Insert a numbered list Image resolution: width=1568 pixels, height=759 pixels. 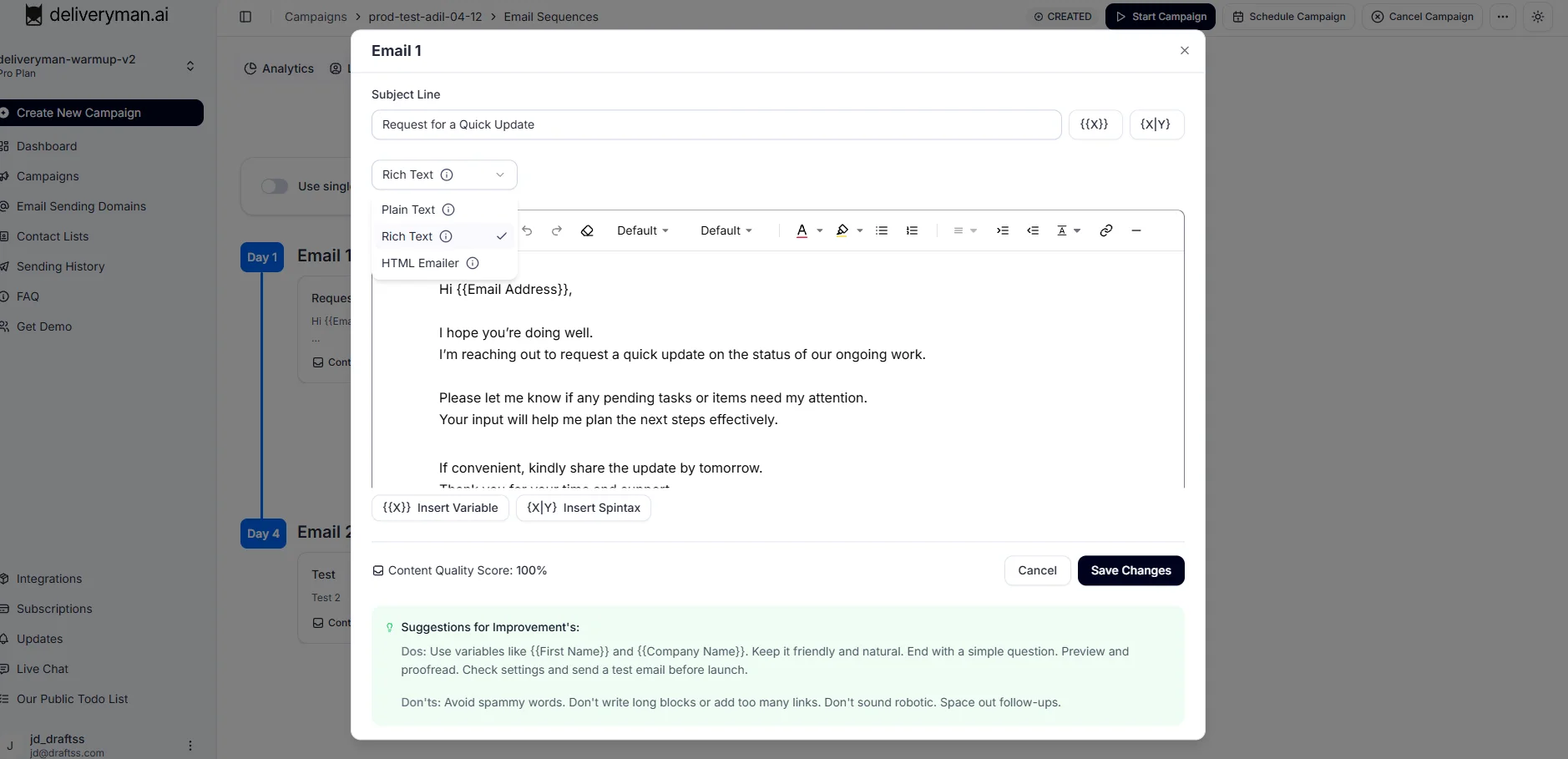(912, 230)
